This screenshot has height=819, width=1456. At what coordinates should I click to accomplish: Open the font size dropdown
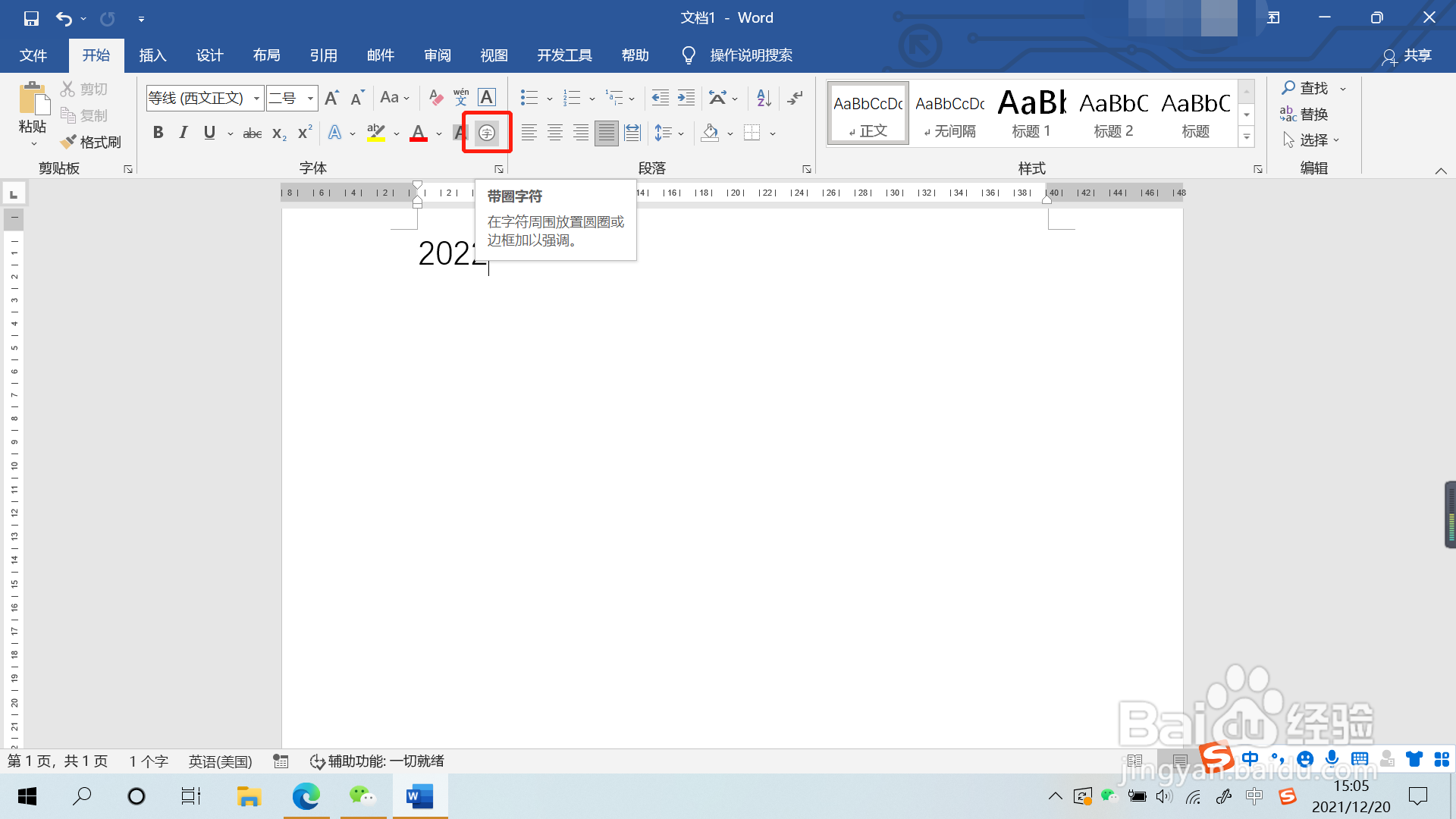tap(310, 98)
